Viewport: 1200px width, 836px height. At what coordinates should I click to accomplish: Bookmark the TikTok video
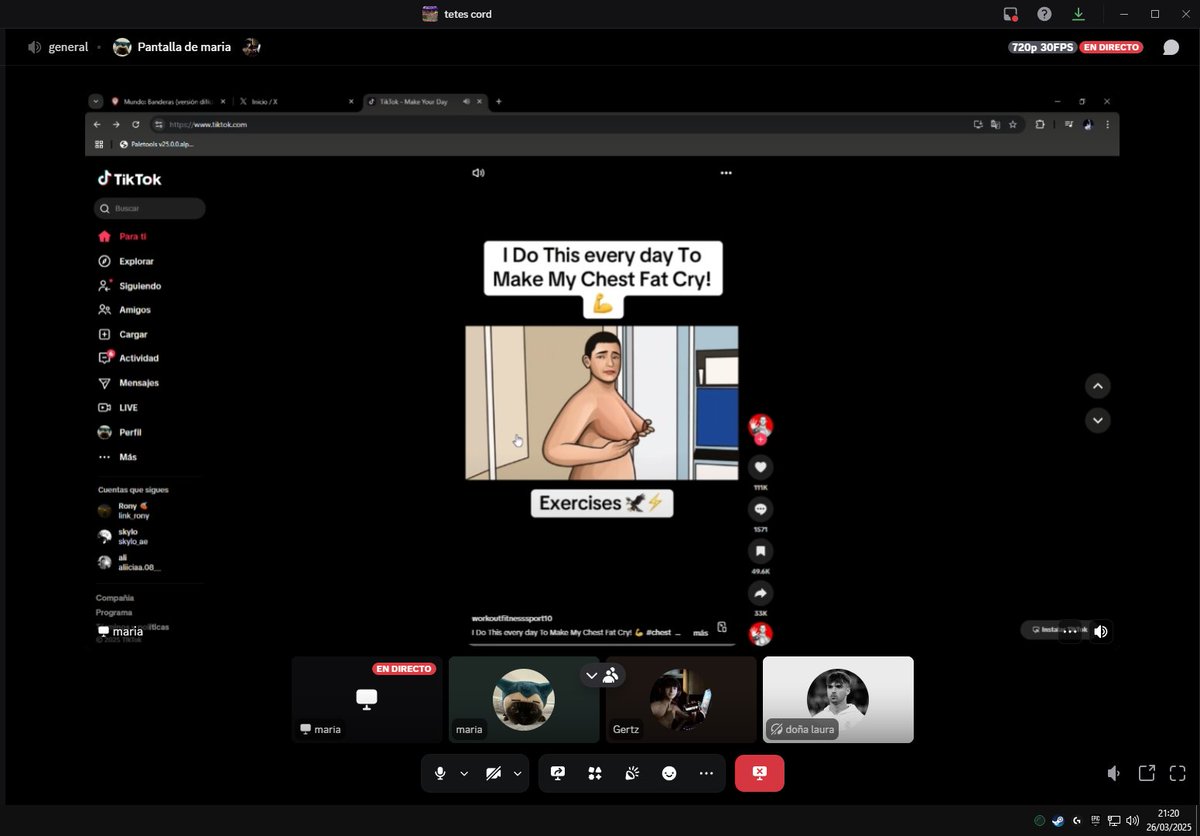click(x=761, y=551)
